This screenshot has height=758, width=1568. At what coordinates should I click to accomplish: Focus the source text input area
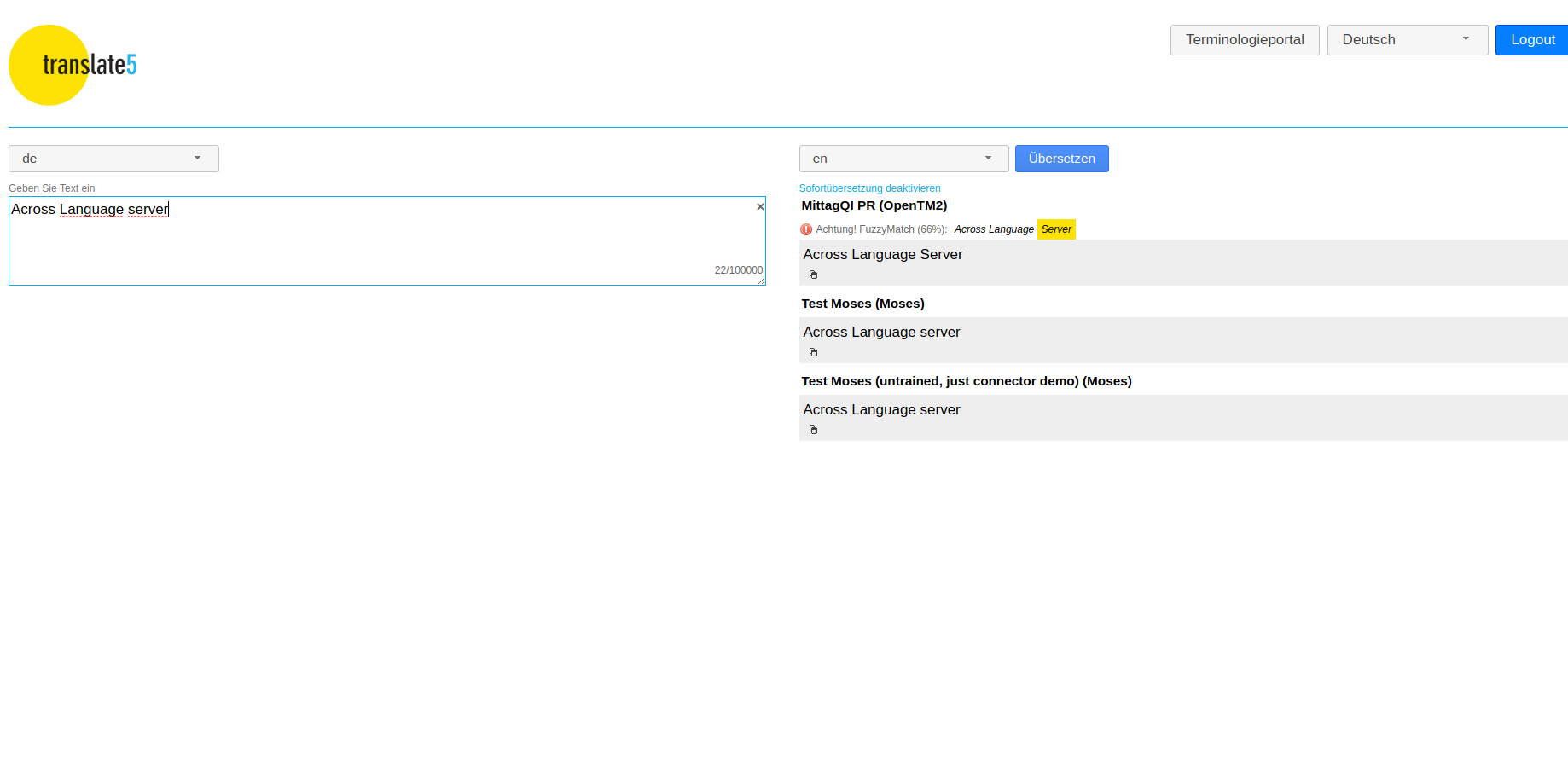pos(387,241)
